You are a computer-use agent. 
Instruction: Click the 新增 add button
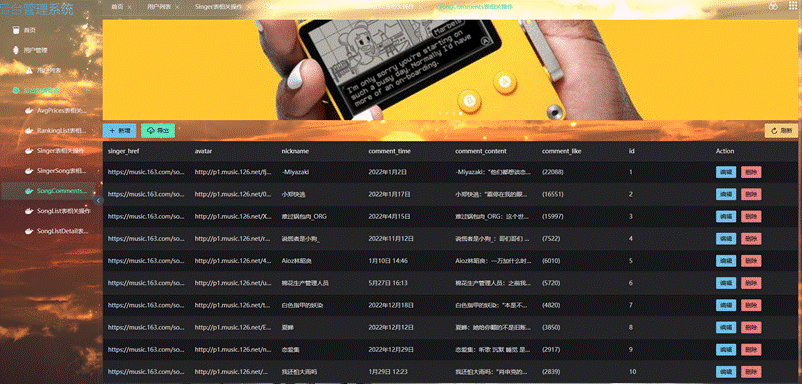(119, 131)
